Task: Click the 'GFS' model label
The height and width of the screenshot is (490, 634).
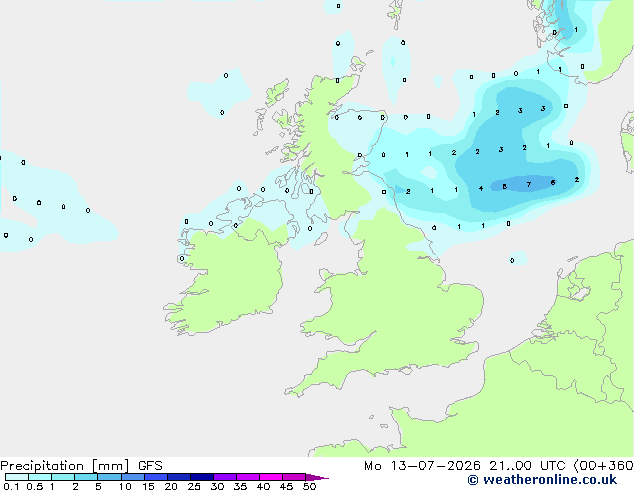Action: point(150,466)
